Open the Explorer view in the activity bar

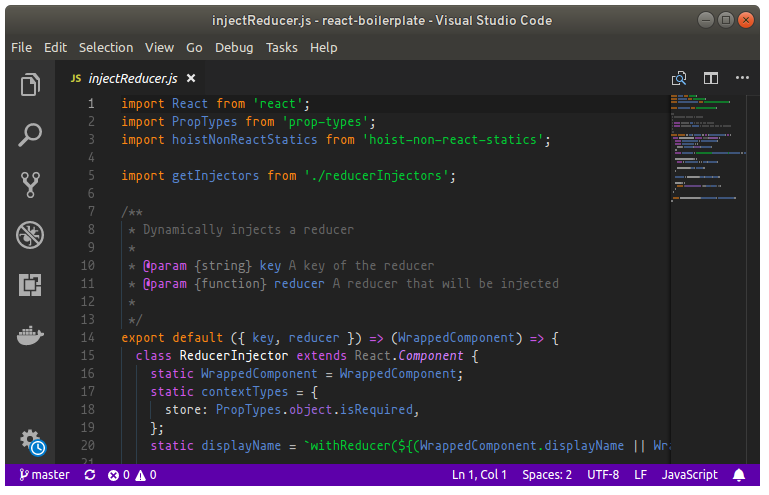(x=30, y=84)
